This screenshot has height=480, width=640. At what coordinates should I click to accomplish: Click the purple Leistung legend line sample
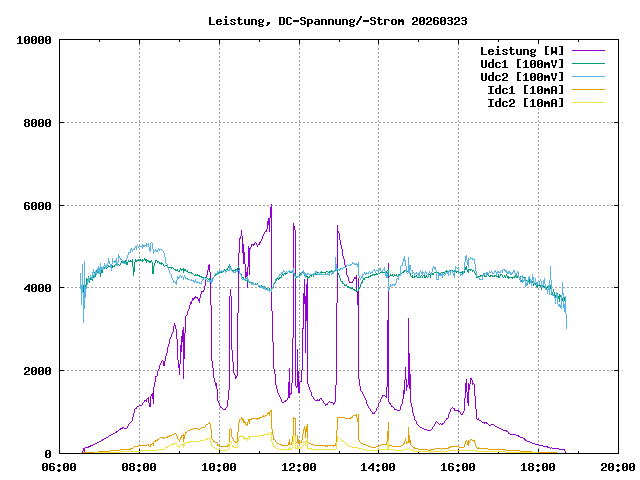click(x=588, y=51)
